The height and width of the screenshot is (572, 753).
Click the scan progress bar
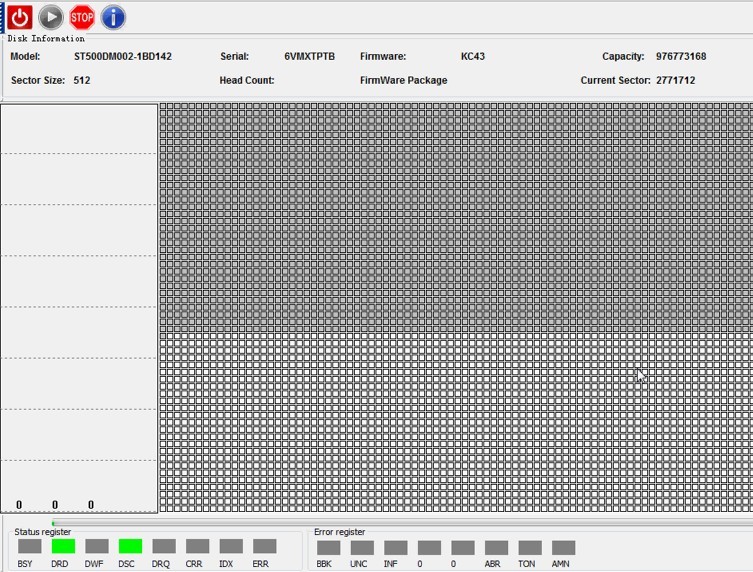[402, 523]
